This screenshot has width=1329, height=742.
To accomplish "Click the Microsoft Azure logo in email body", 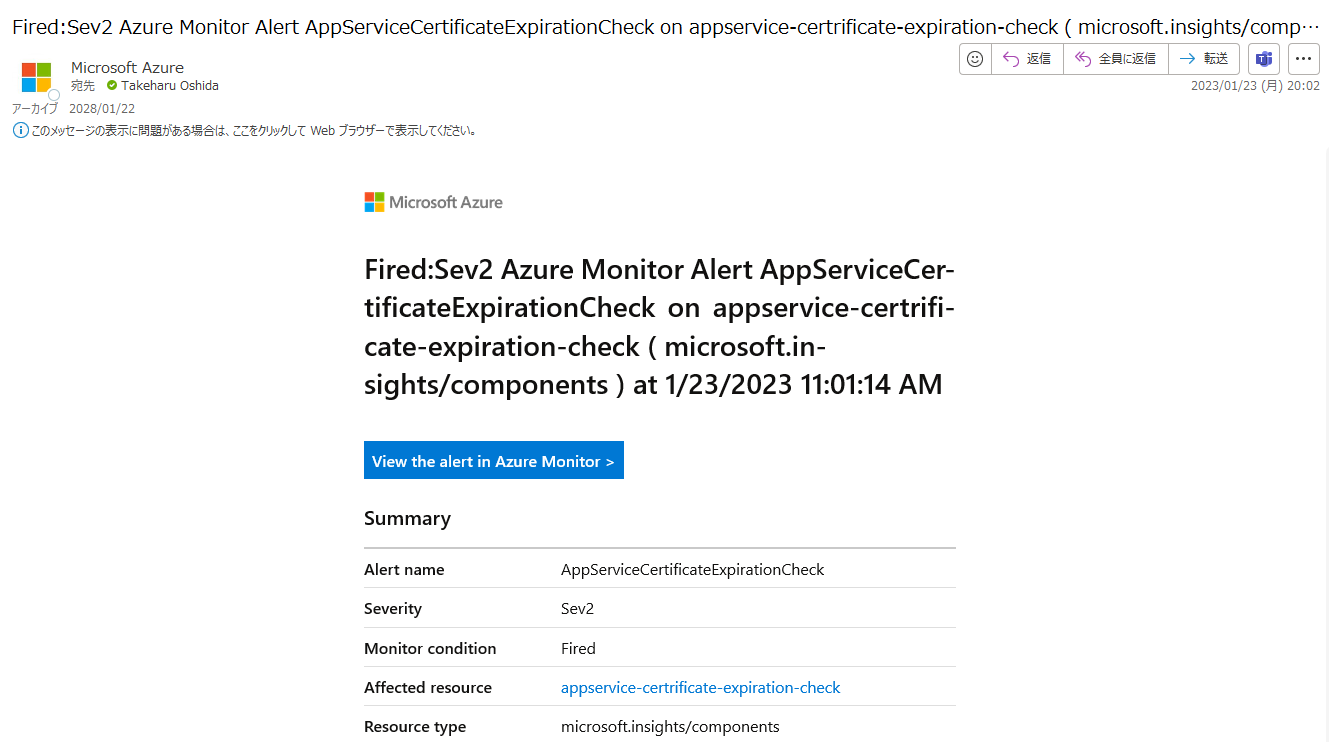I will pos(433,202).
